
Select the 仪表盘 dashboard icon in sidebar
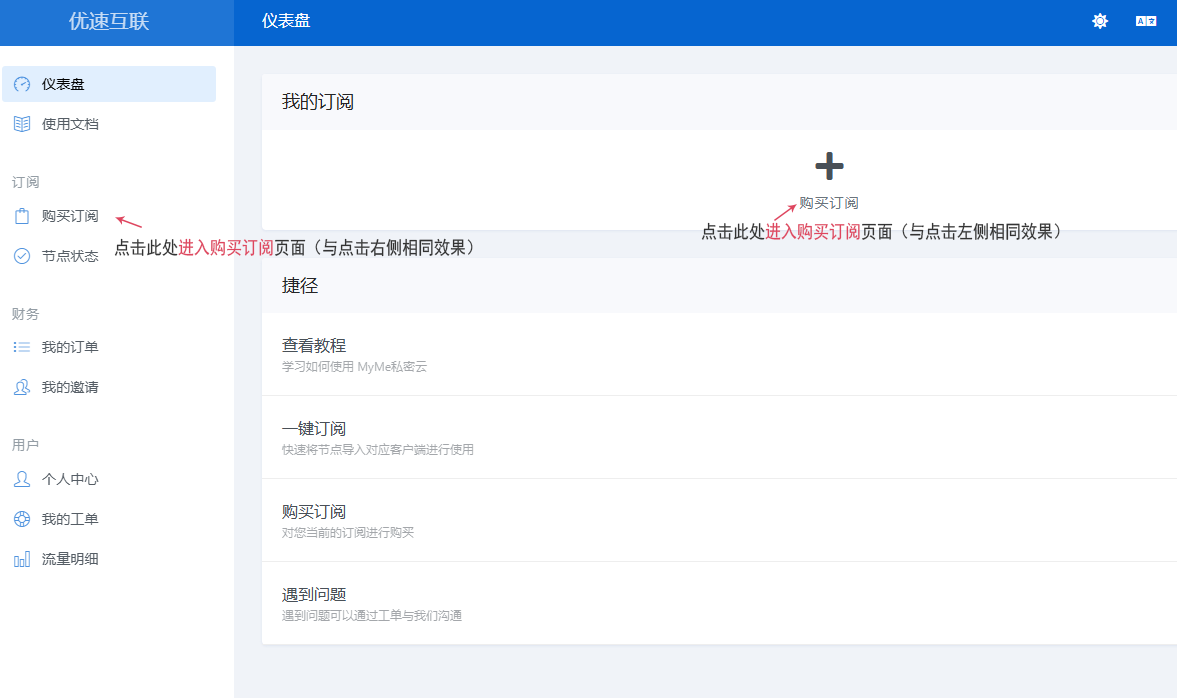click(x=21, y=84)
